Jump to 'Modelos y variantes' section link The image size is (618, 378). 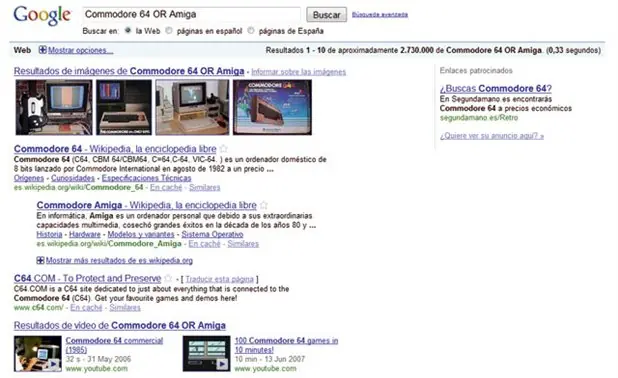click(141, 235)
